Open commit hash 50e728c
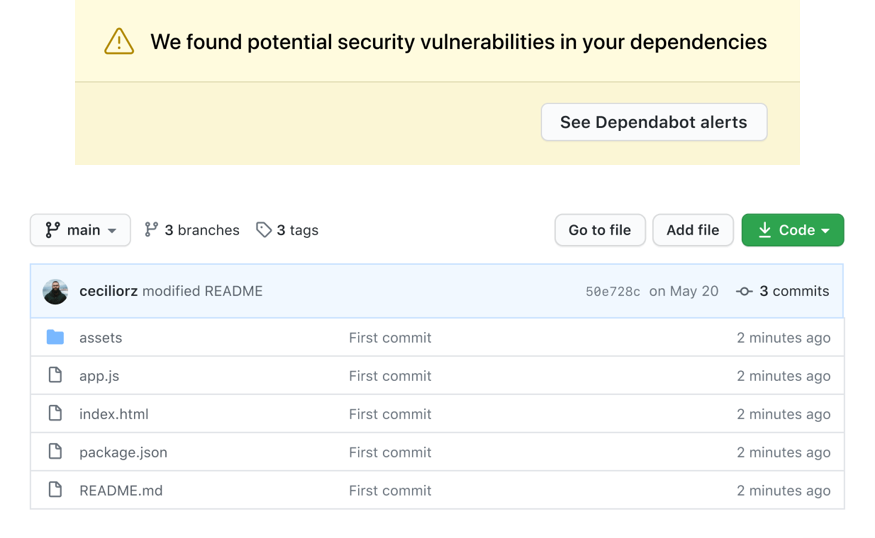875x538 pixels. [x=613, y=291]
